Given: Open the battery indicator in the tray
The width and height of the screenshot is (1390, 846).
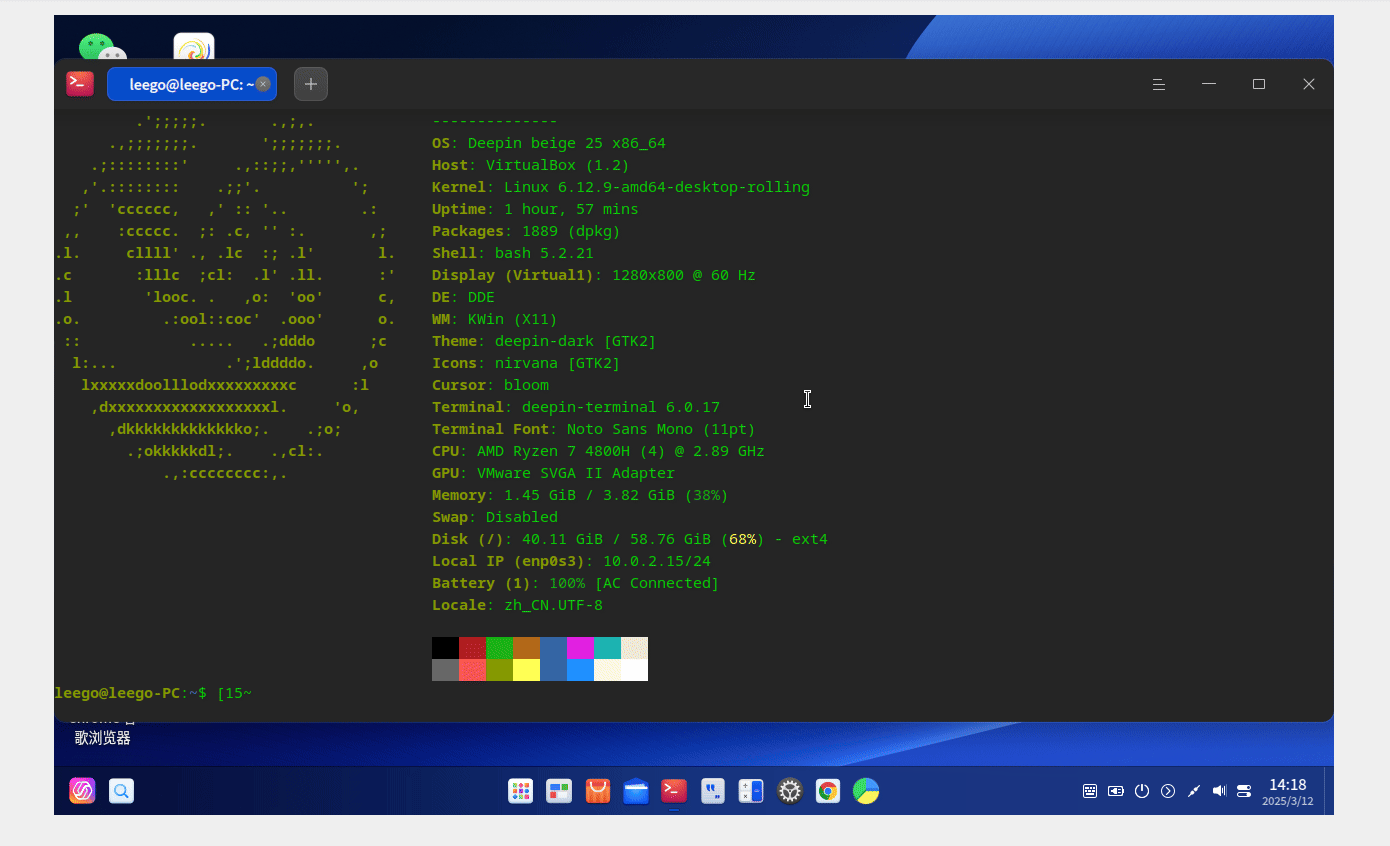Looking at the screenshot, I should [1116, 791].
